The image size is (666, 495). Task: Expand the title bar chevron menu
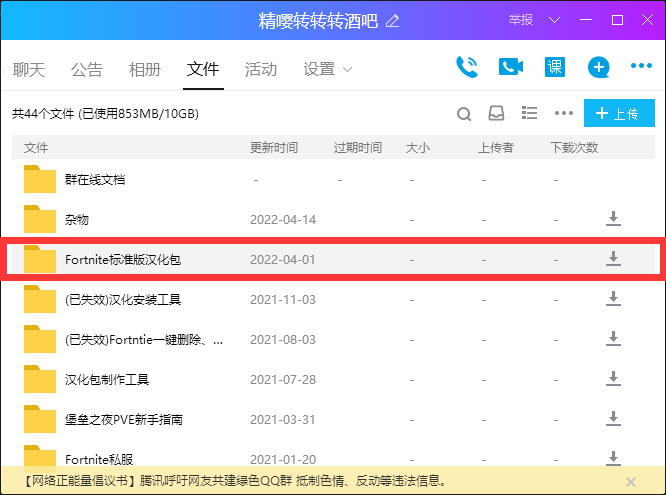[x=554, y=20]
